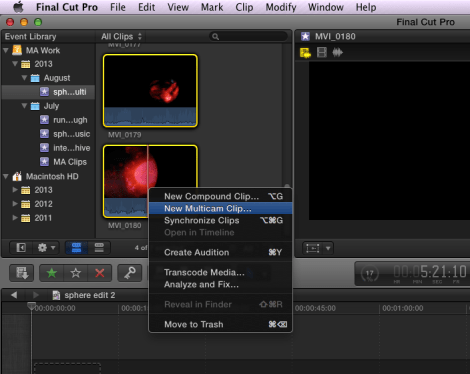Mark clip as Favorite with green star

tap(52, 273)
